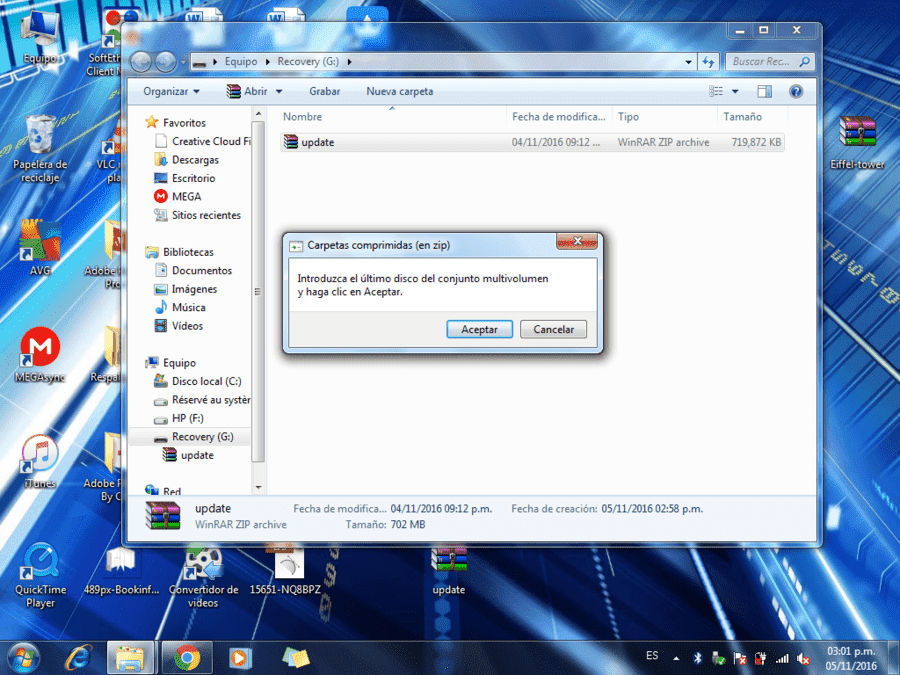
Task: Click the Forward navigation button
Action: 166,61
